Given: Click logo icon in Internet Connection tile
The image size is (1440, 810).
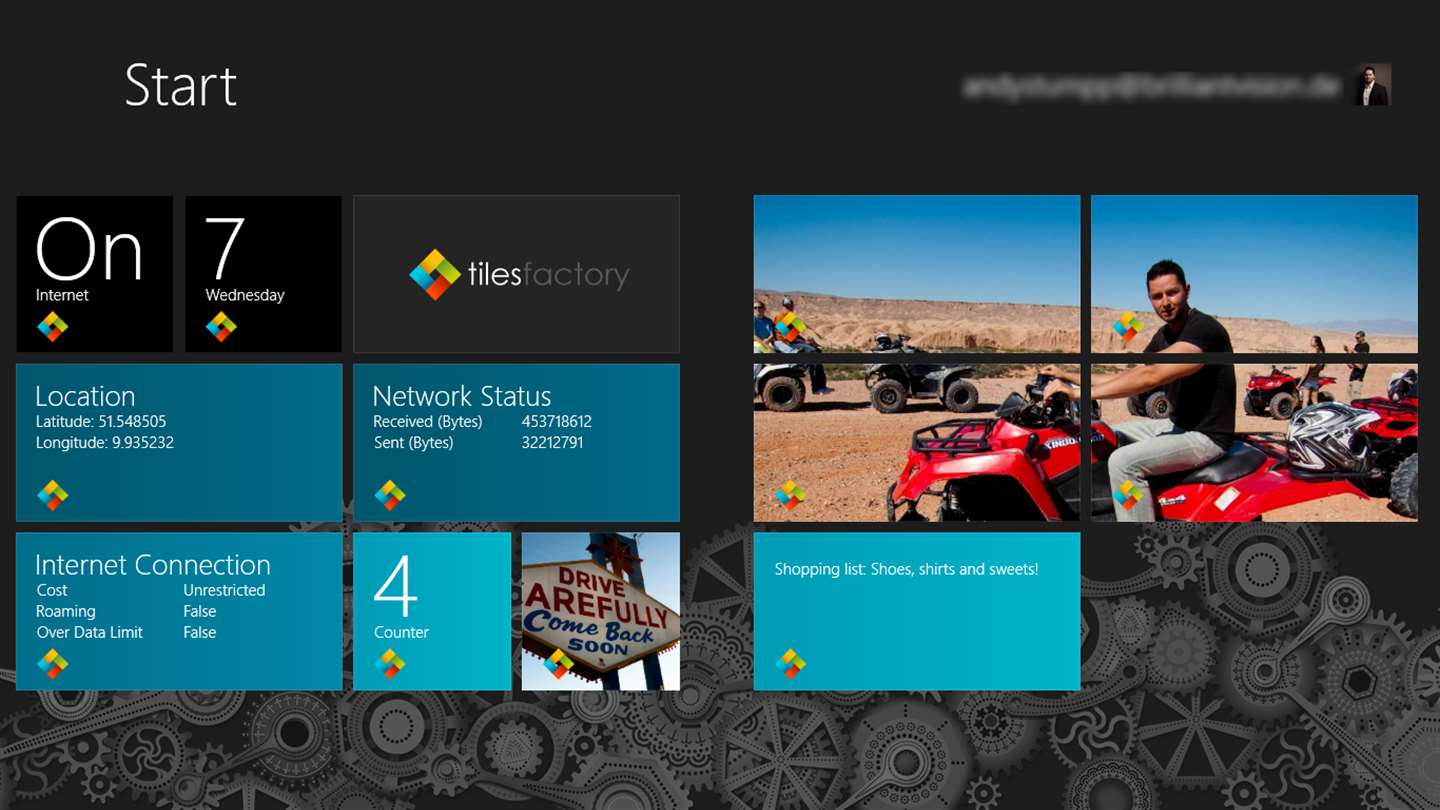Looking at the screenshot, I should click(x=53, y=663).
